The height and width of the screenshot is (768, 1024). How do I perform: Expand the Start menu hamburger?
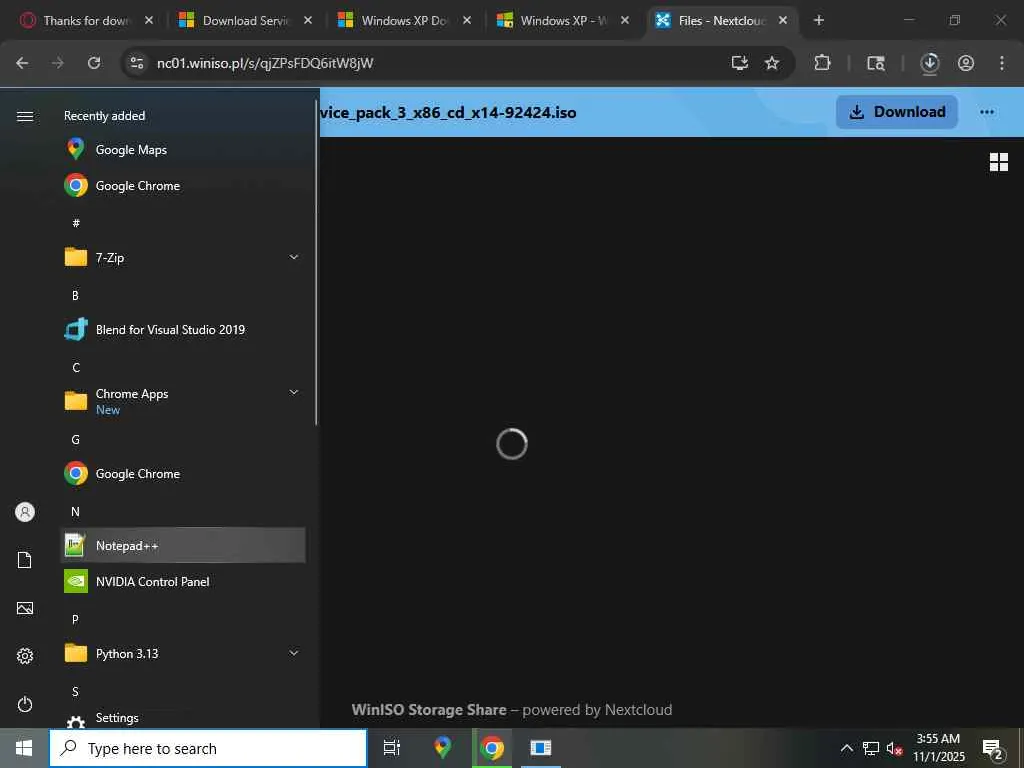click(x=25, y=116)
